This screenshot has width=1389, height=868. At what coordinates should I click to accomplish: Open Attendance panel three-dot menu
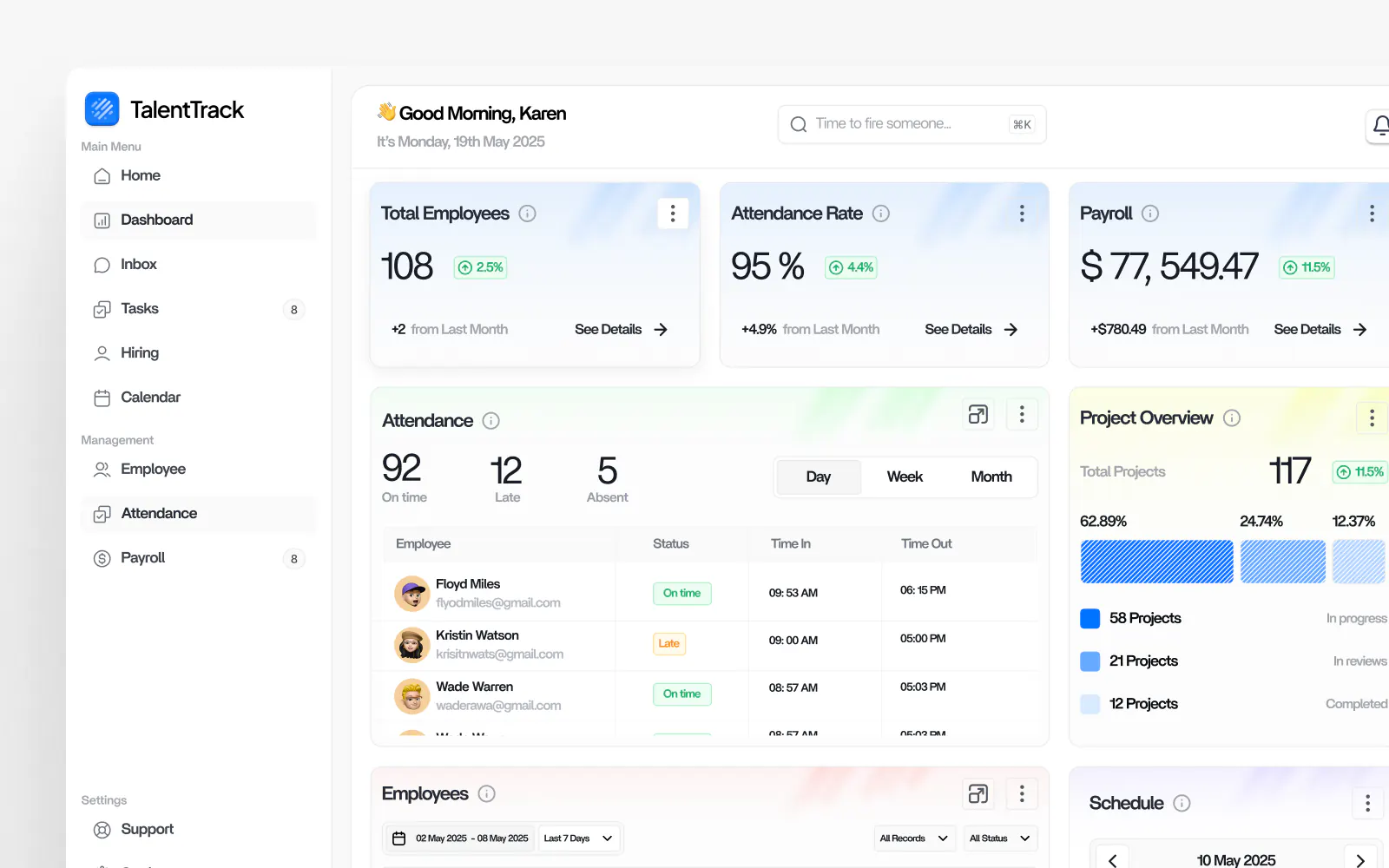pos(1022,415)
